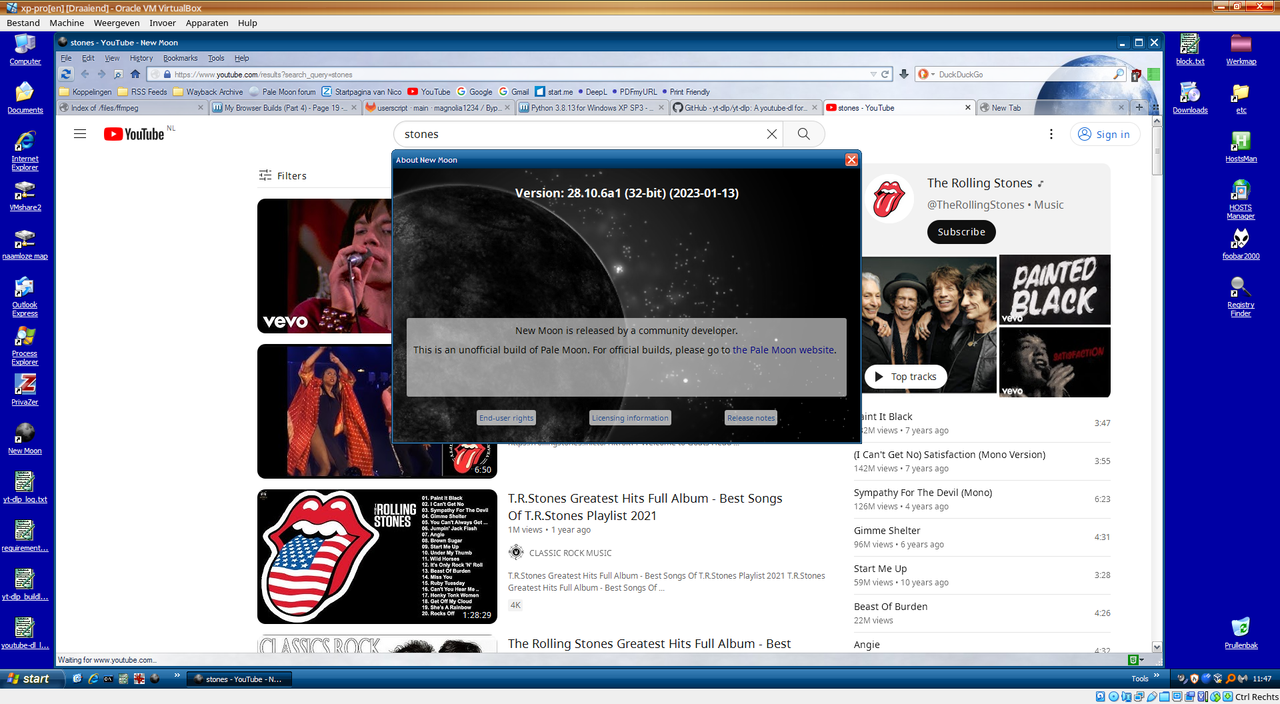Open the History menu
The image size is (1280, 704).
point(141,58)
